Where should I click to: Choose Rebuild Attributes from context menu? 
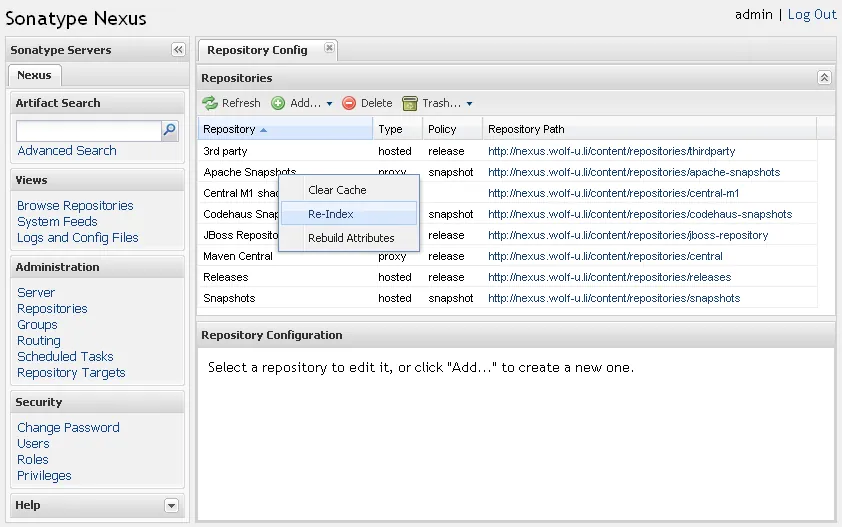(x=349, y=238)
